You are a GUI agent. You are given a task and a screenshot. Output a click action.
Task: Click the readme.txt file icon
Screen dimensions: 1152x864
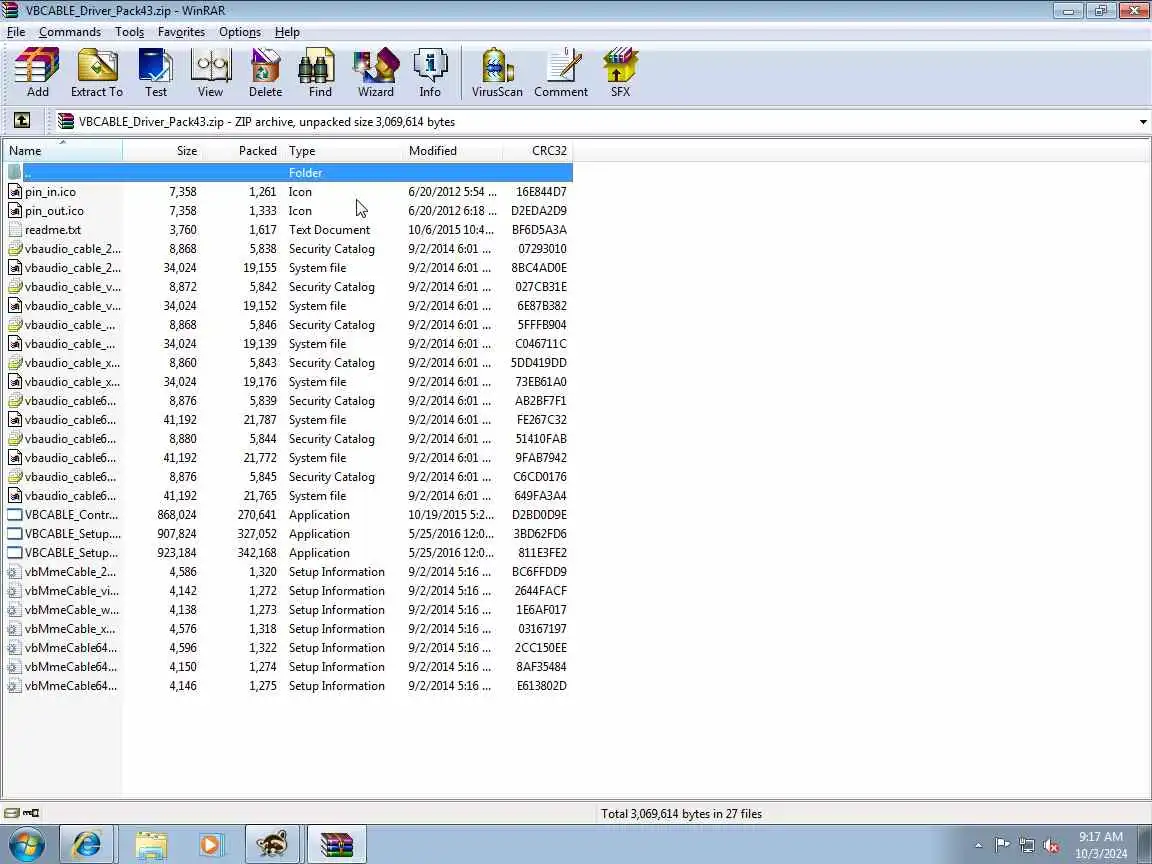15,230
